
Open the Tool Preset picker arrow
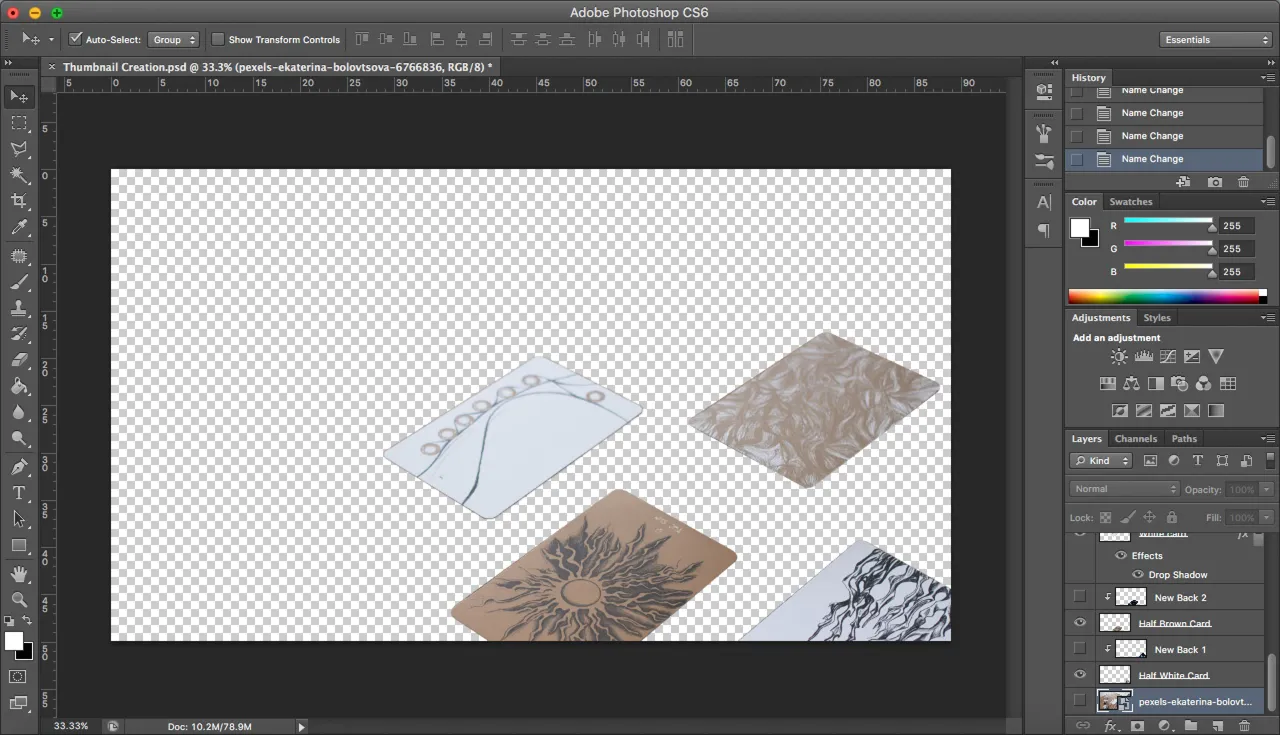click(51, 40)
